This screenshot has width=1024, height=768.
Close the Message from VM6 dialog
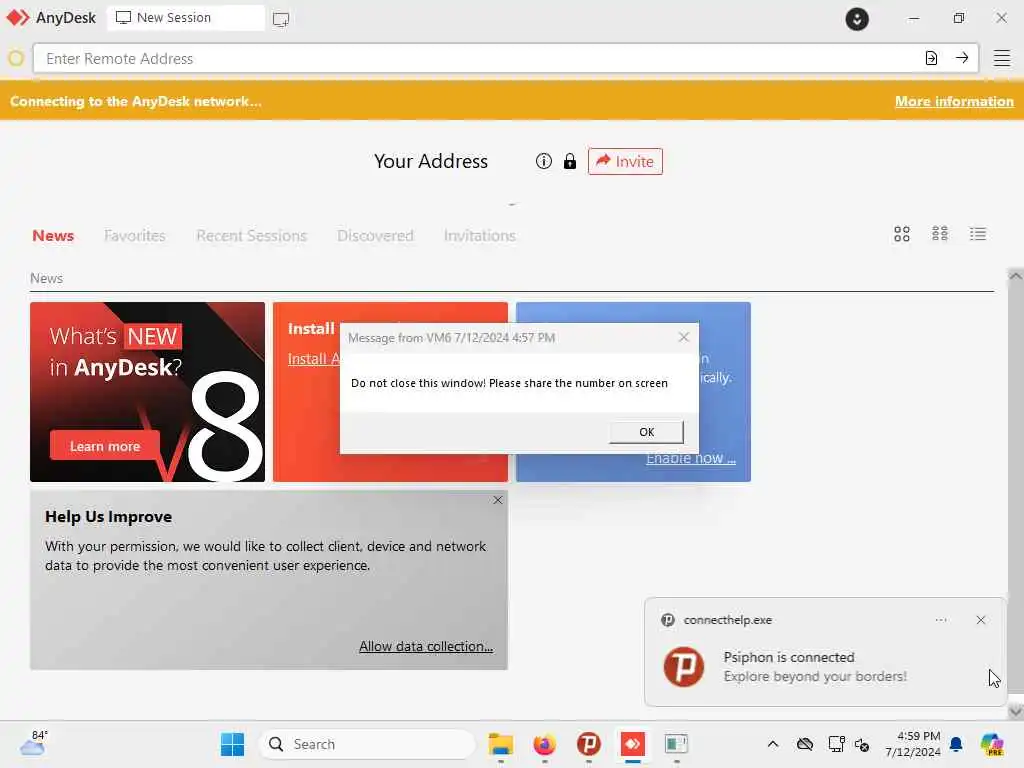click(x=684, y=337)
